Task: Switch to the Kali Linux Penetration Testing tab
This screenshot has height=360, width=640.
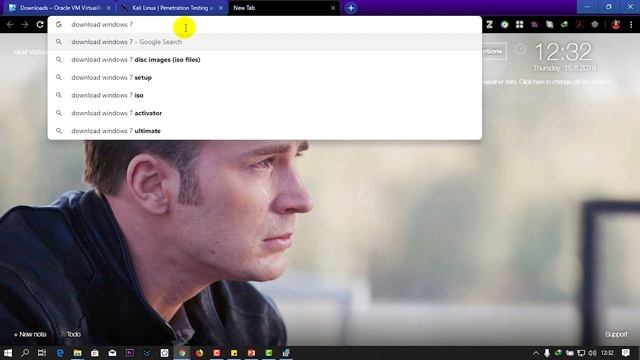Action: coord(171,8)
